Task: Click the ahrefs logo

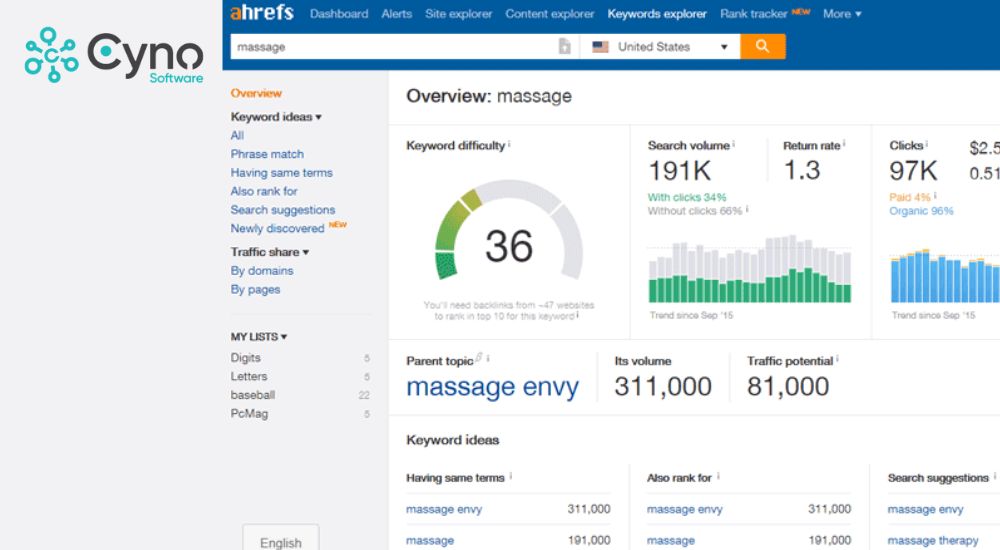Action: 261,12
